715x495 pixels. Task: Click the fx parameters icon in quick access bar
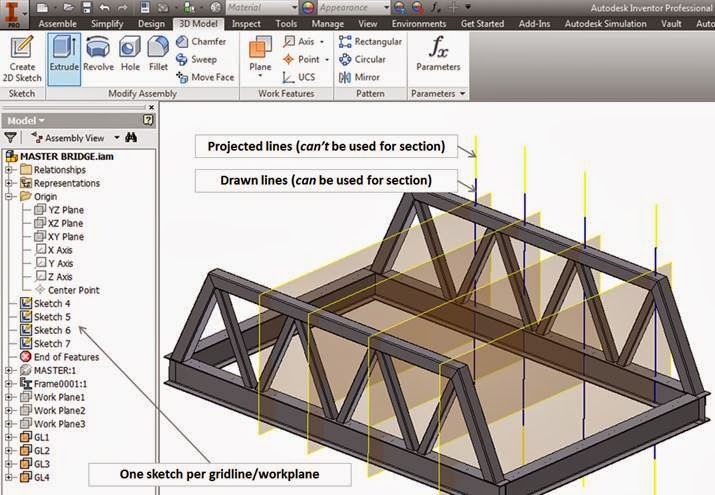click(x=436, y=7)
